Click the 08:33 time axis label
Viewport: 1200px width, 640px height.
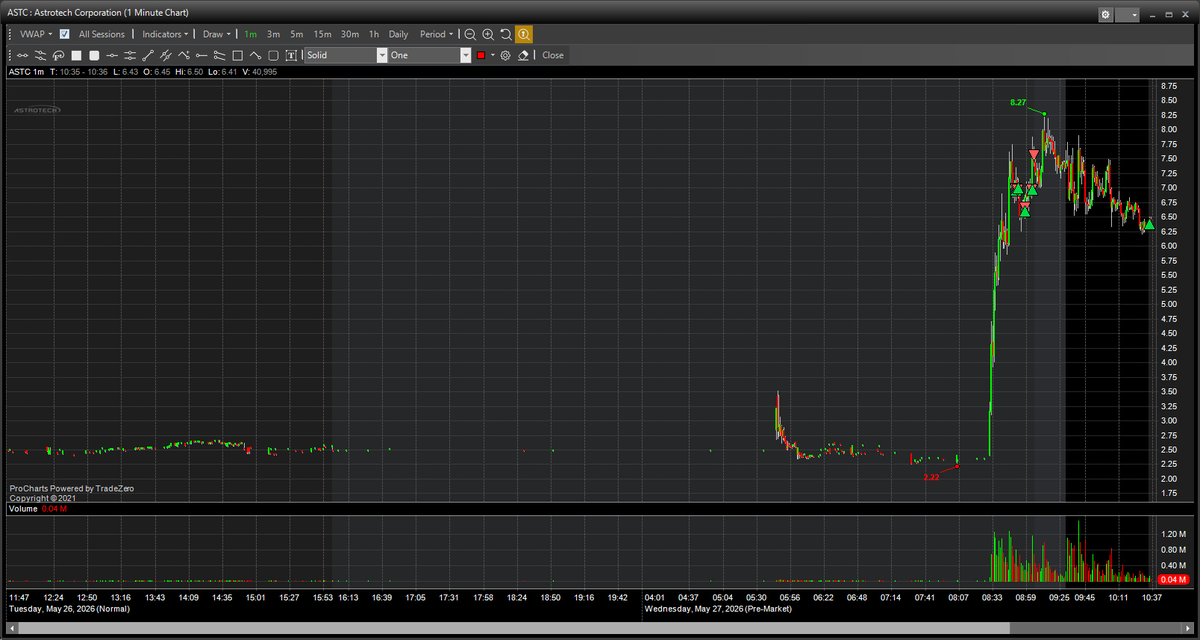click(x=992, y=597)
